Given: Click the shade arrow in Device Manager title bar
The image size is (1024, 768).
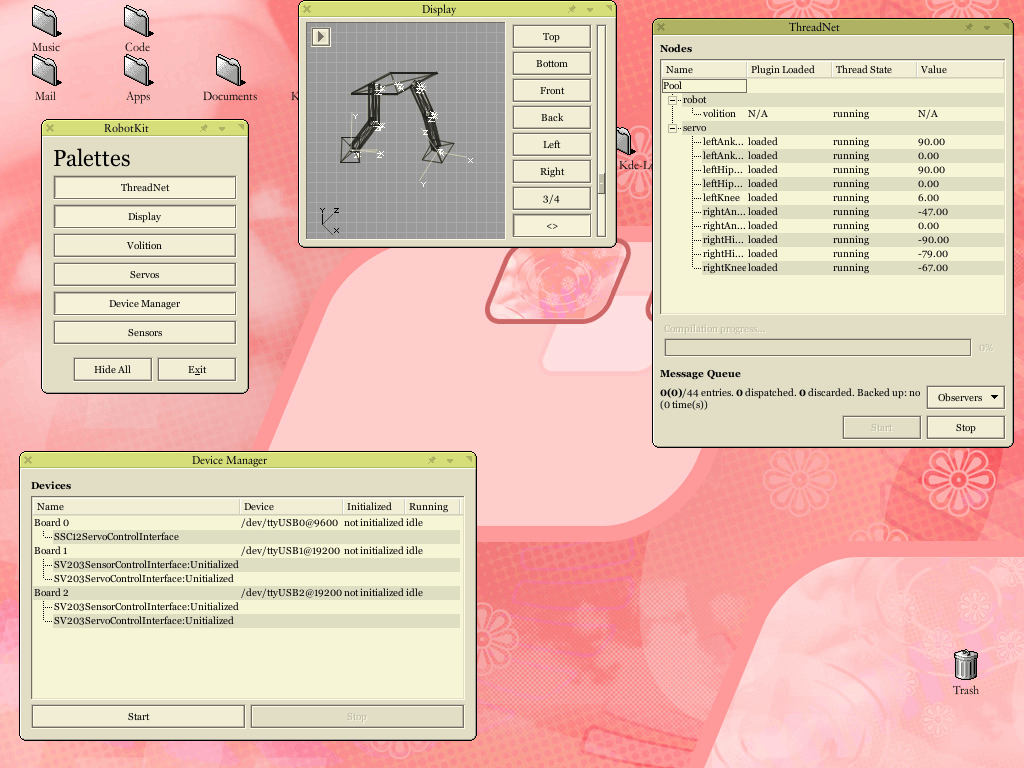Looking at the screenshot, I should point(450,460).
